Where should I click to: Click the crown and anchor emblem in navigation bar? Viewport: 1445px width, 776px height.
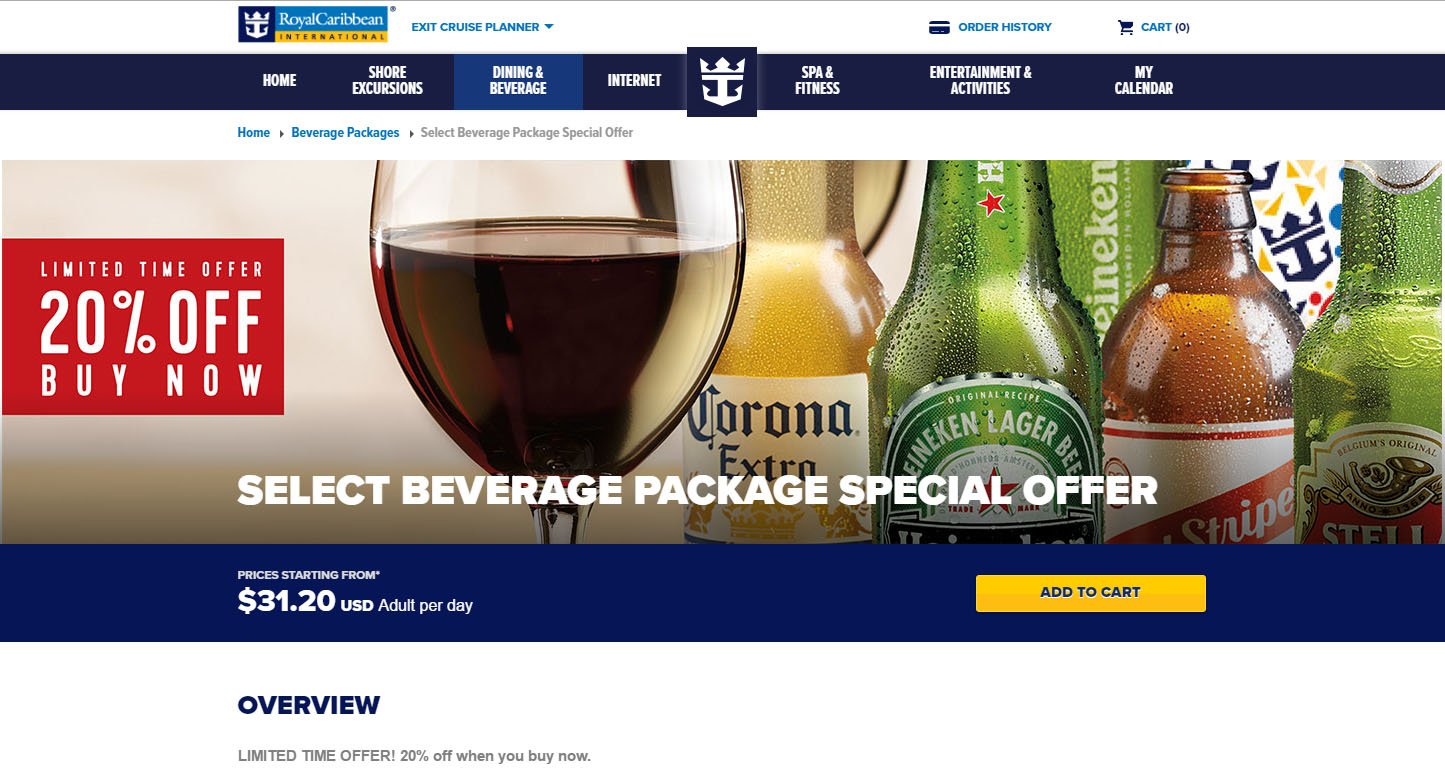pyautogui.click(x=722, y=82)
